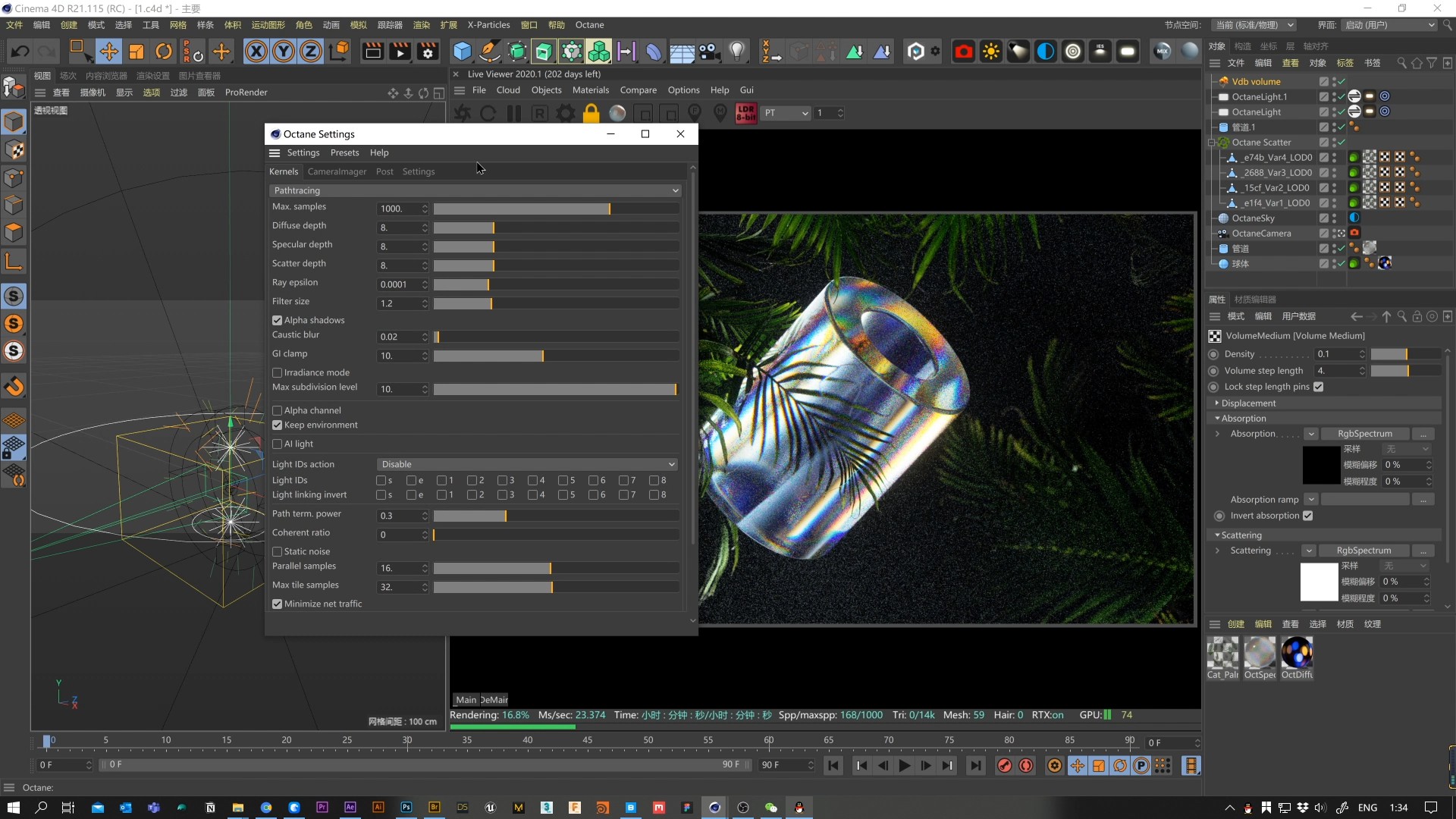Screen dimensions: 1456x819
Task: Select the Move tool in the toolbar
Action: [x=108, y=52]
